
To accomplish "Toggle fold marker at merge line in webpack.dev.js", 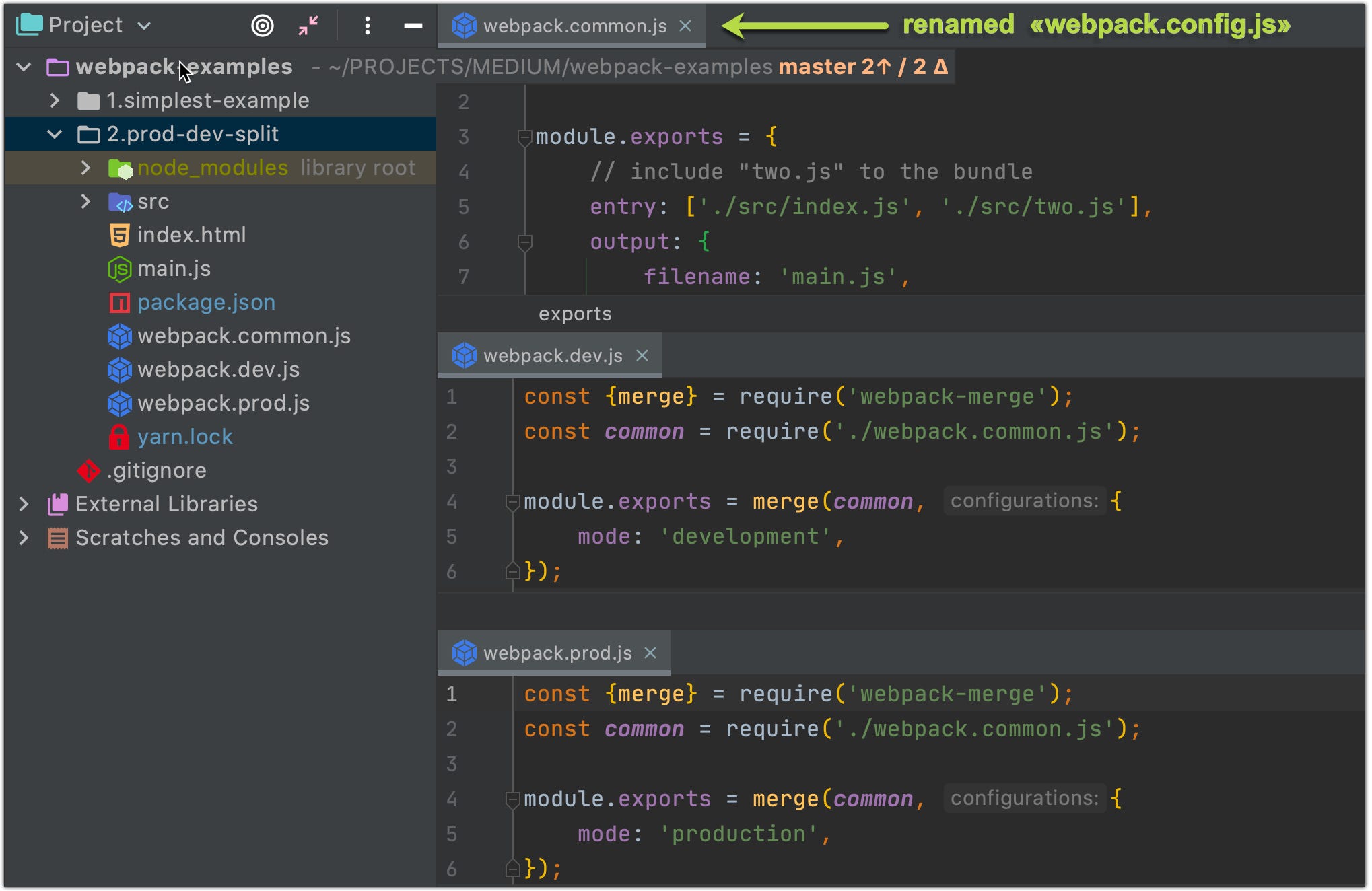I will 512,501.
